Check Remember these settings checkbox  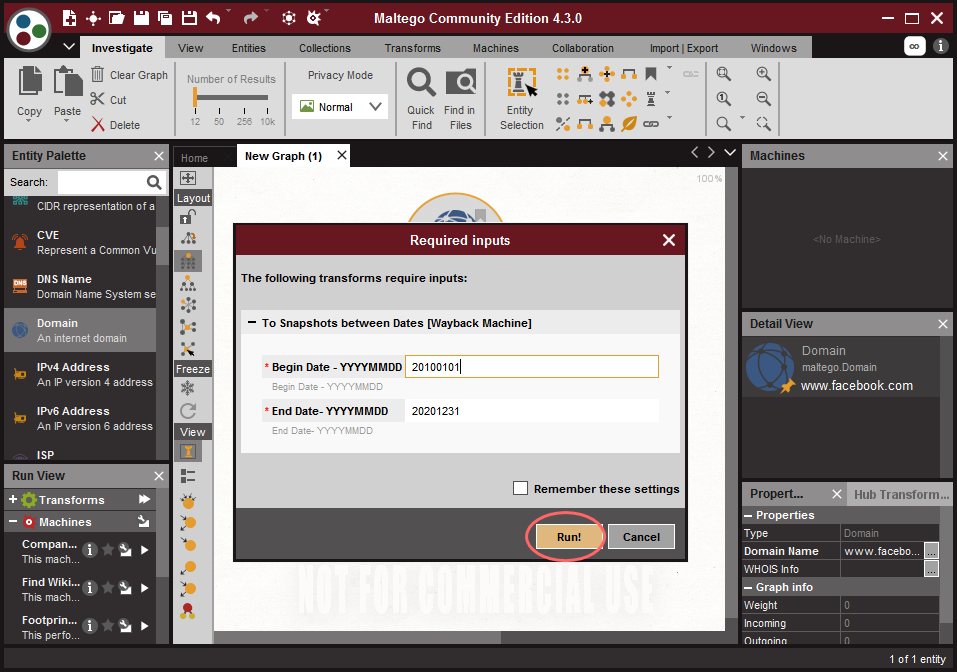pos(520,488)
